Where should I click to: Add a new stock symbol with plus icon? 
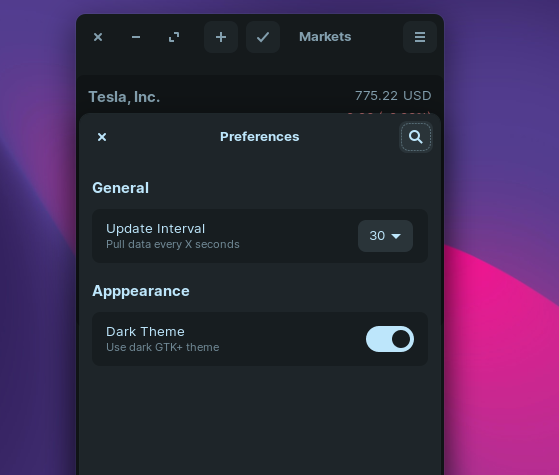click(221, 37)
